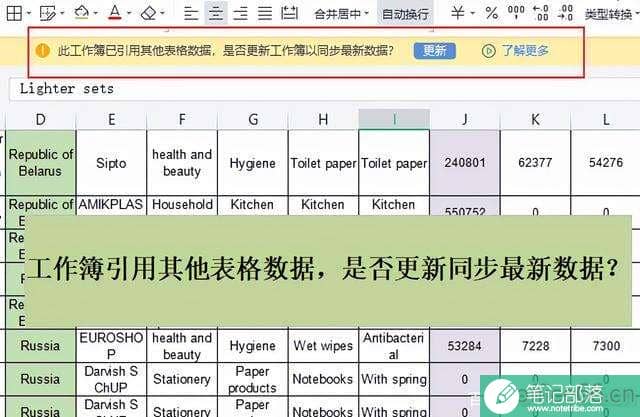This screenshot has height=417, width=640.
Task: Select the cell with value 54276
Action: click(606, 163)
